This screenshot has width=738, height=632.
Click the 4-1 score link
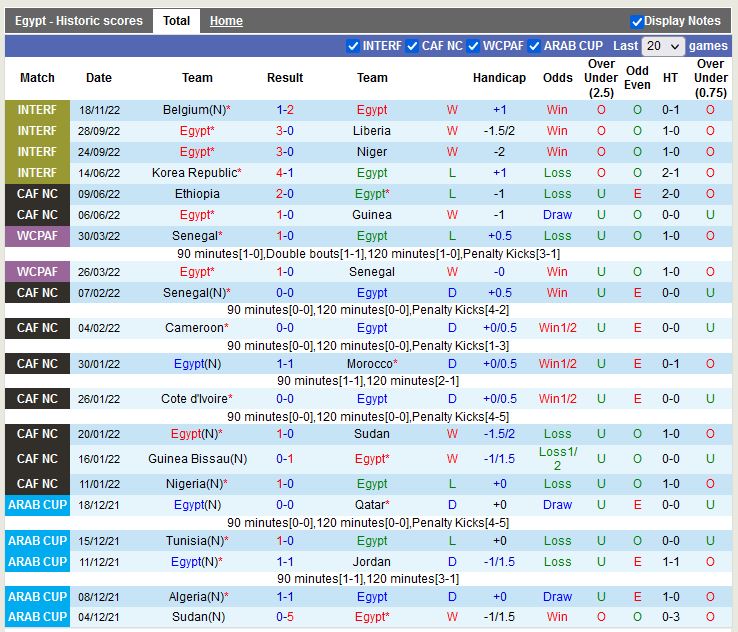[285, 173]
